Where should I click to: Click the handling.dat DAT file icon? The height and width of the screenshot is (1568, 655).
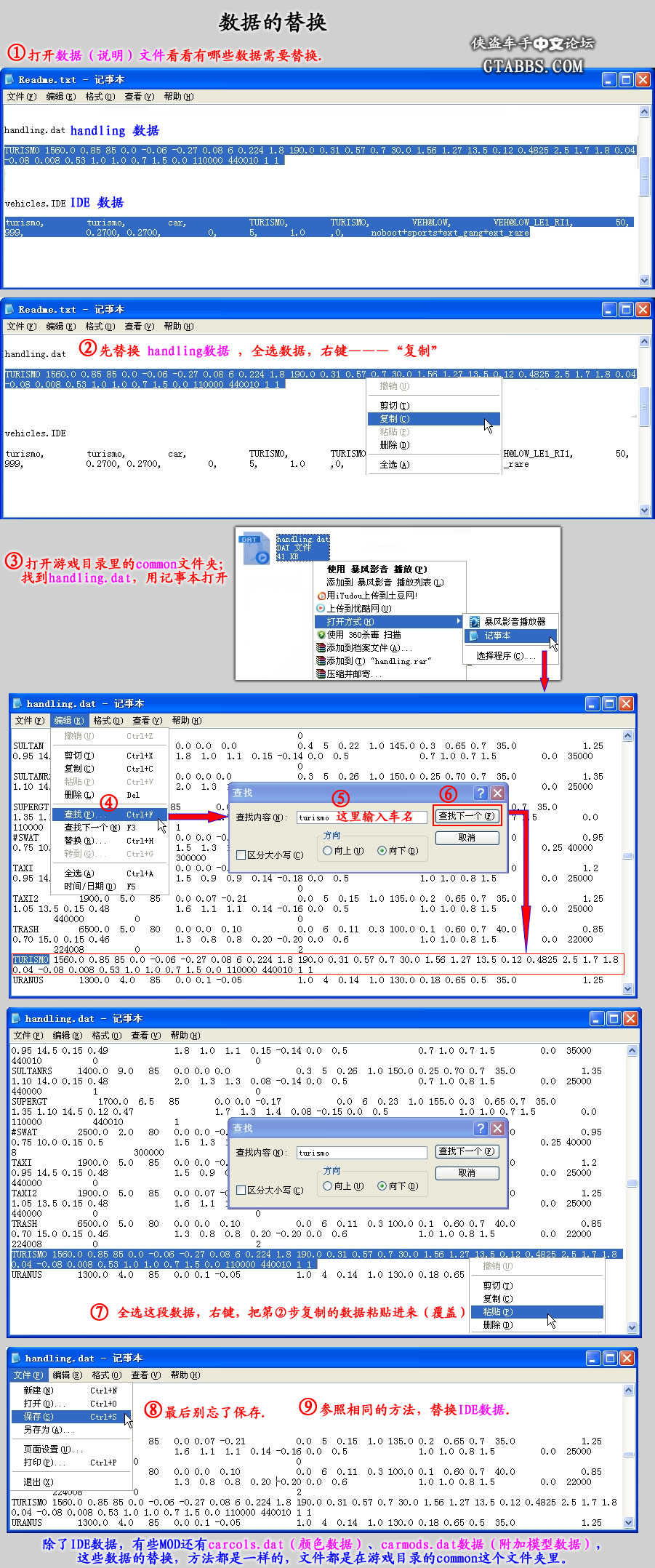(x=255, y=548)
